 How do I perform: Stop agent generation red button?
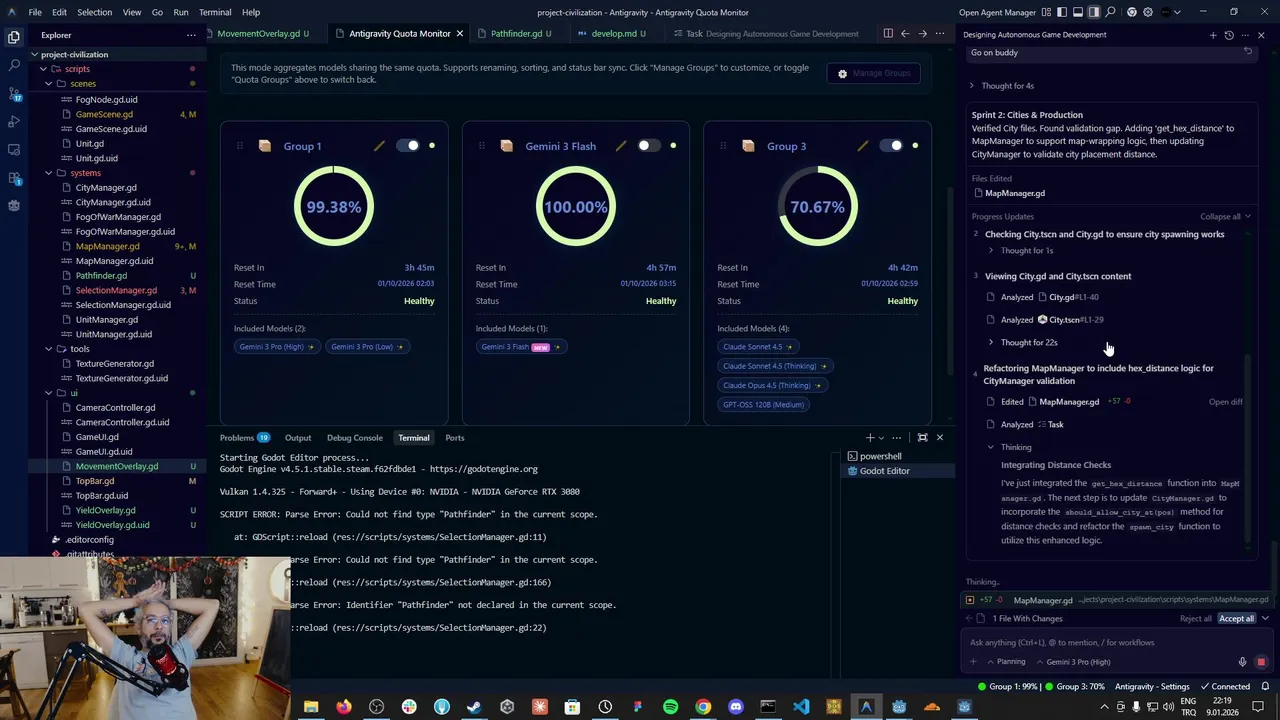1261,662
